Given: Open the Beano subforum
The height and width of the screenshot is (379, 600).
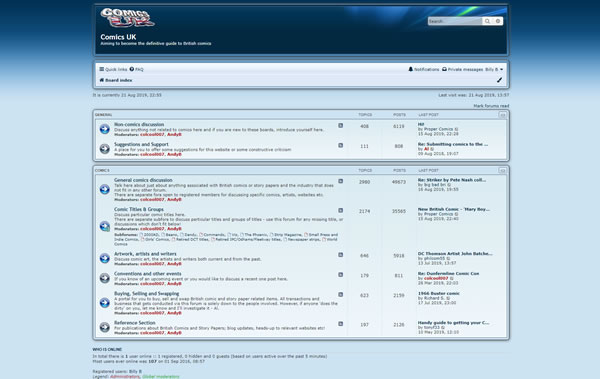Looking at the screenshot, I should (170, 235).
